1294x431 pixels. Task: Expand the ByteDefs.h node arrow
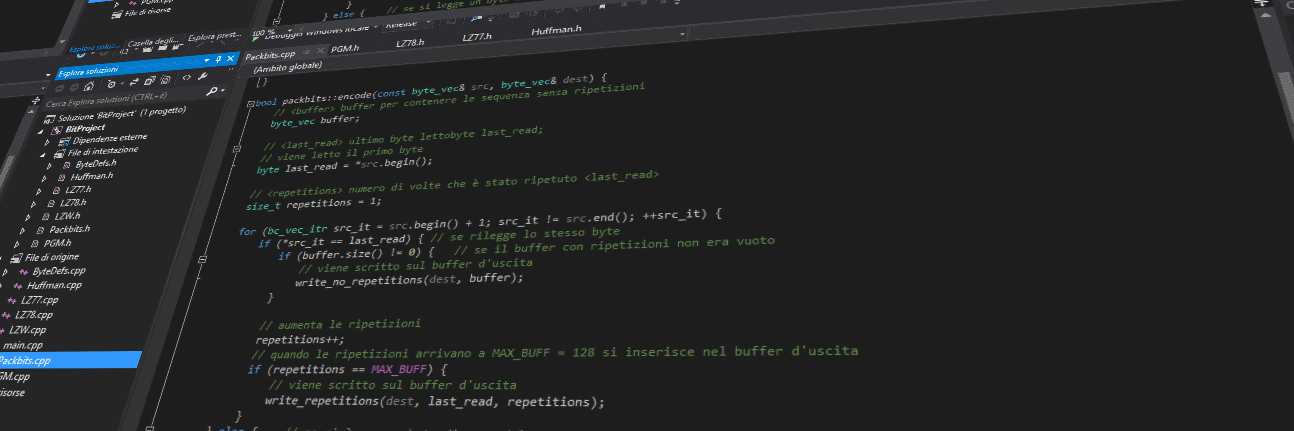(x=49, y=166)
